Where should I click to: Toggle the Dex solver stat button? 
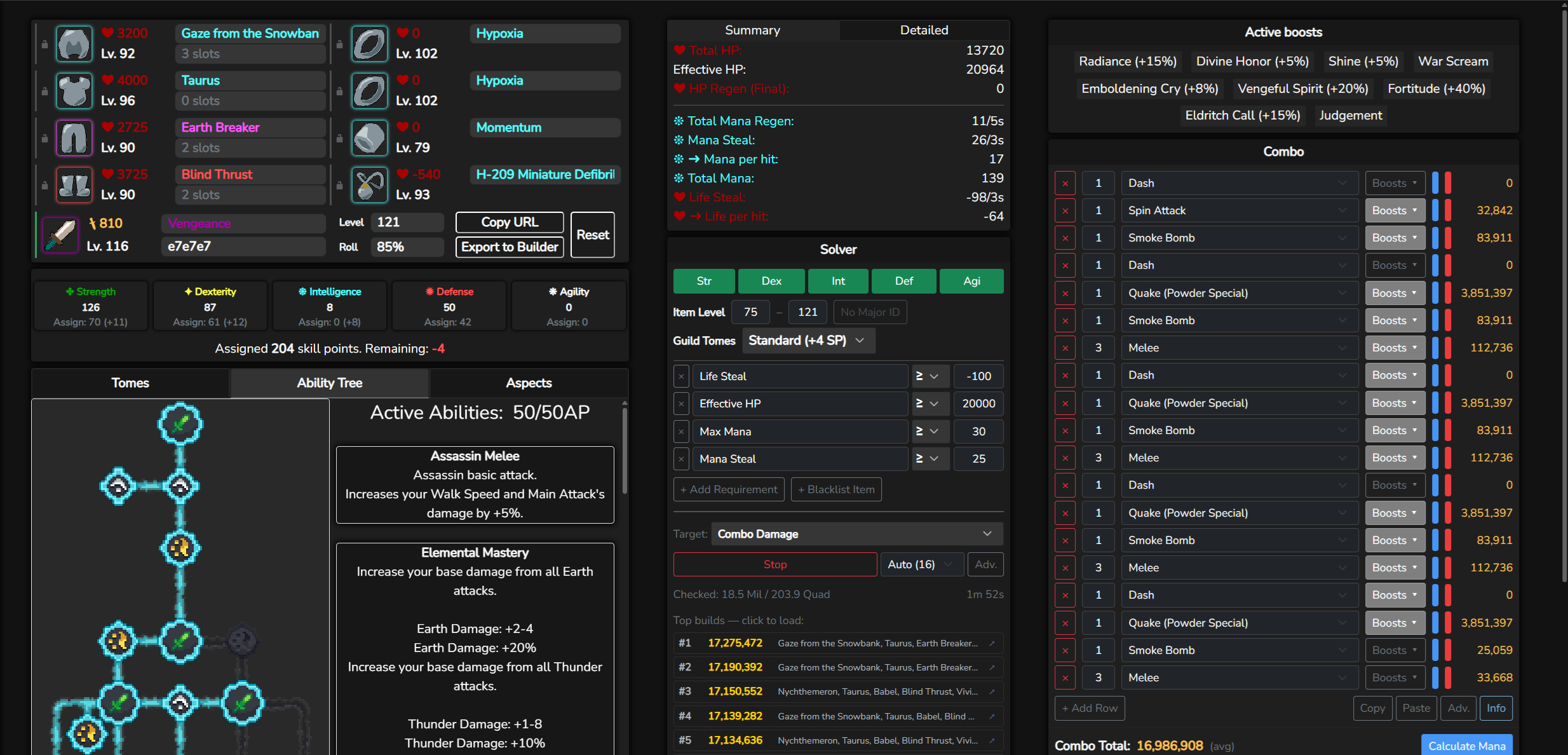[x=771, y=281]
